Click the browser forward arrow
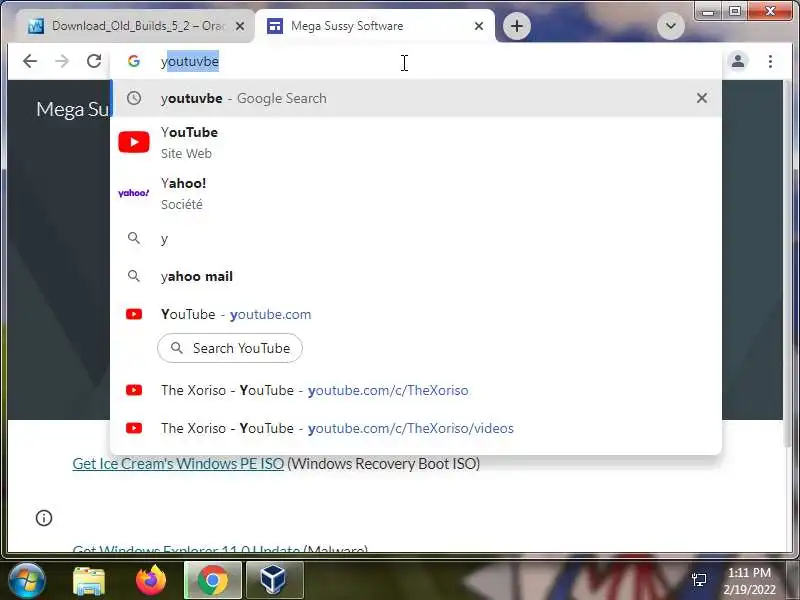800x600 pixels. (62, 61)
